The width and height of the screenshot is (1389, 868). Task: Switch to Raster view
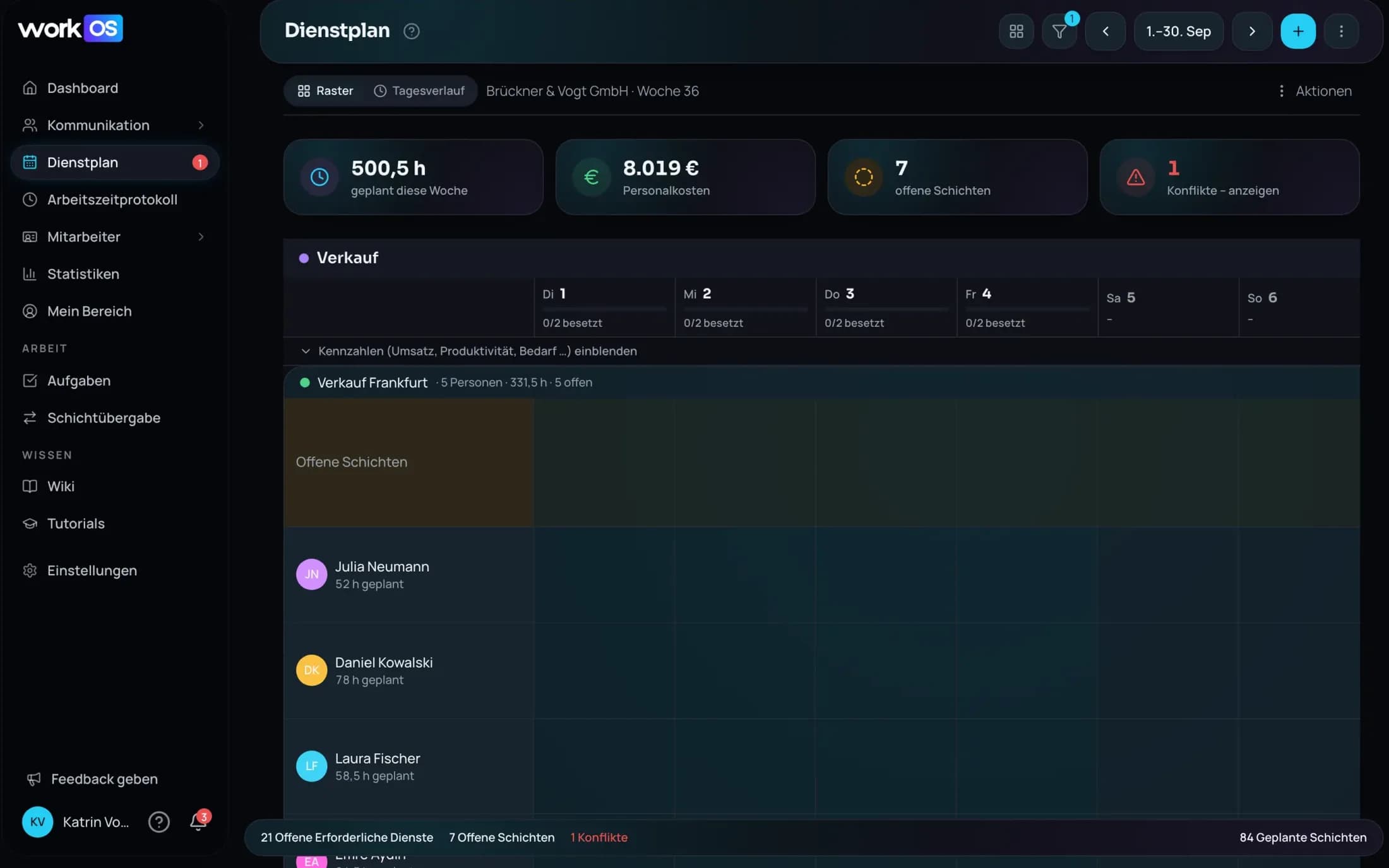tap(325, 91)
